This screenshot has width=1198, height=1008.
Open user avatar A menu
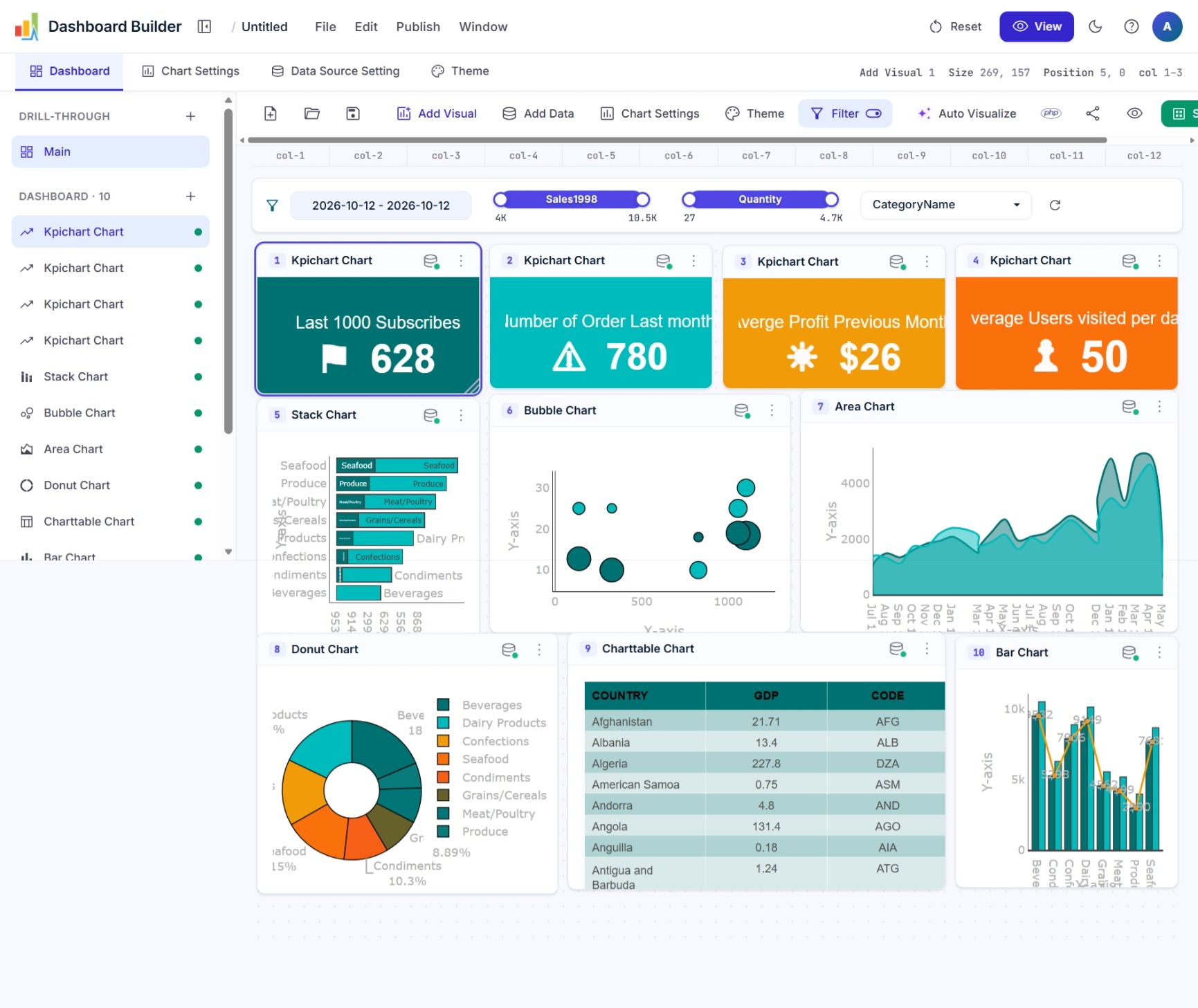pyautogui.click(x=1167, y=26)
